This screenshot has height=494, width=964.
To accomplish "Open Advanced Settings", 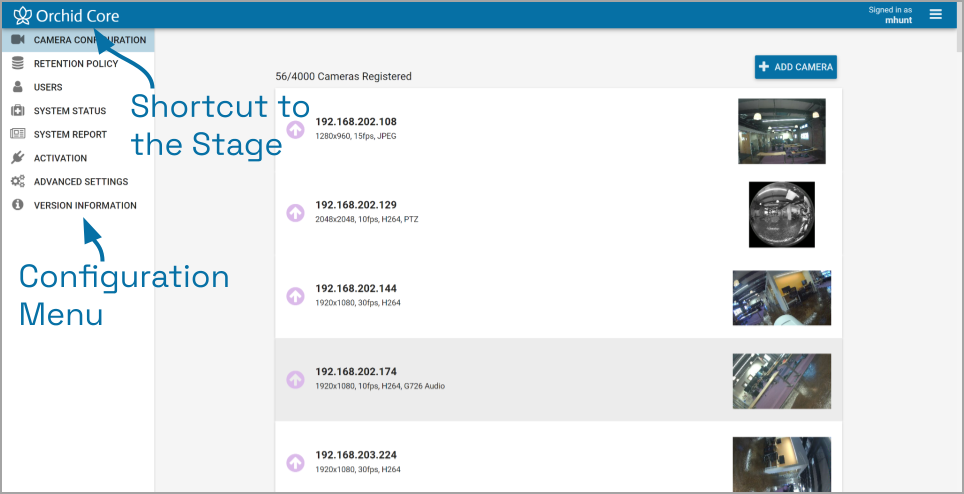I will (77, 181).
